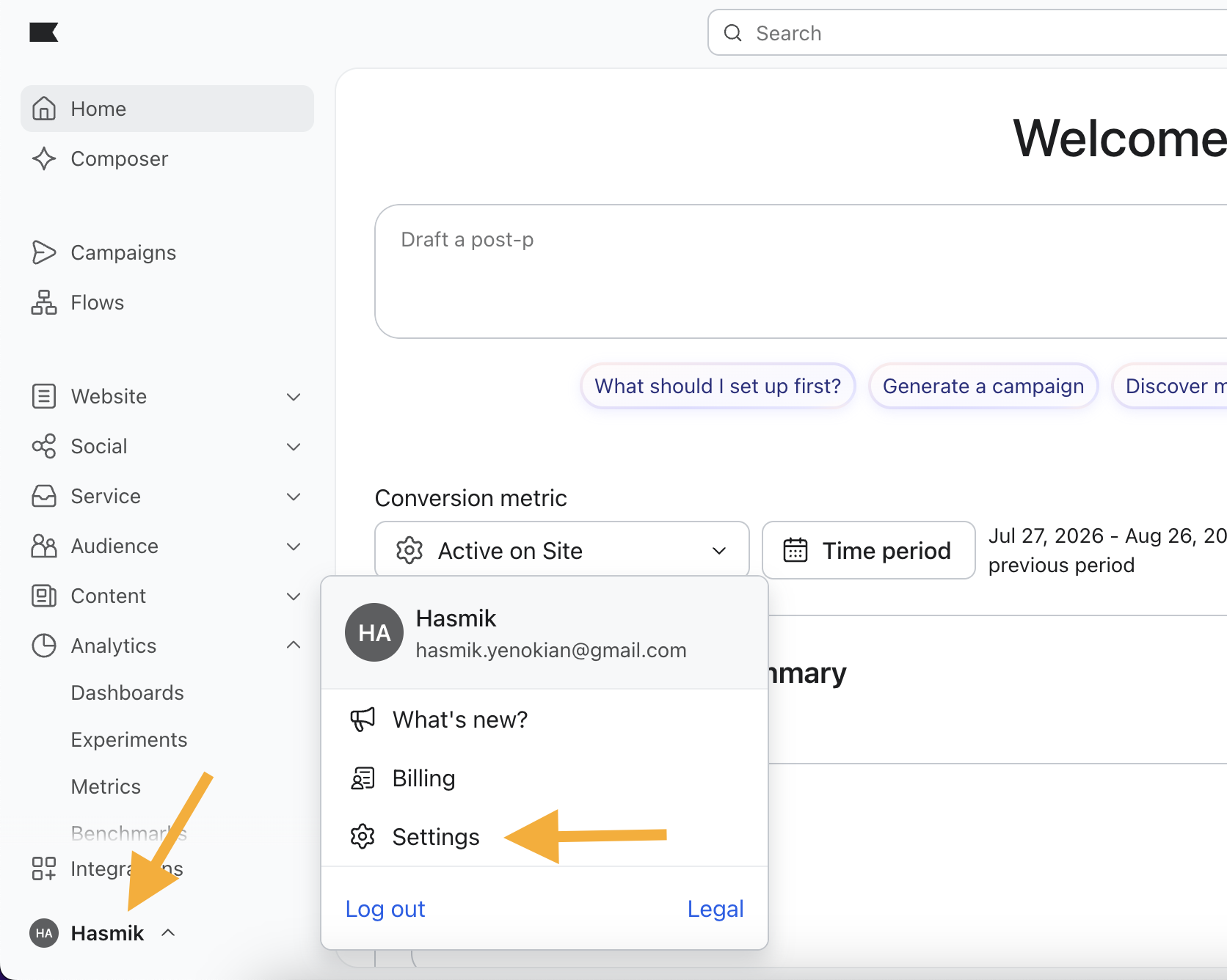The height and width of the screenshot is (980, 1227).
Task: Open Composer from the sidebar
Action: pyautogui.click(x=167, y=158)
